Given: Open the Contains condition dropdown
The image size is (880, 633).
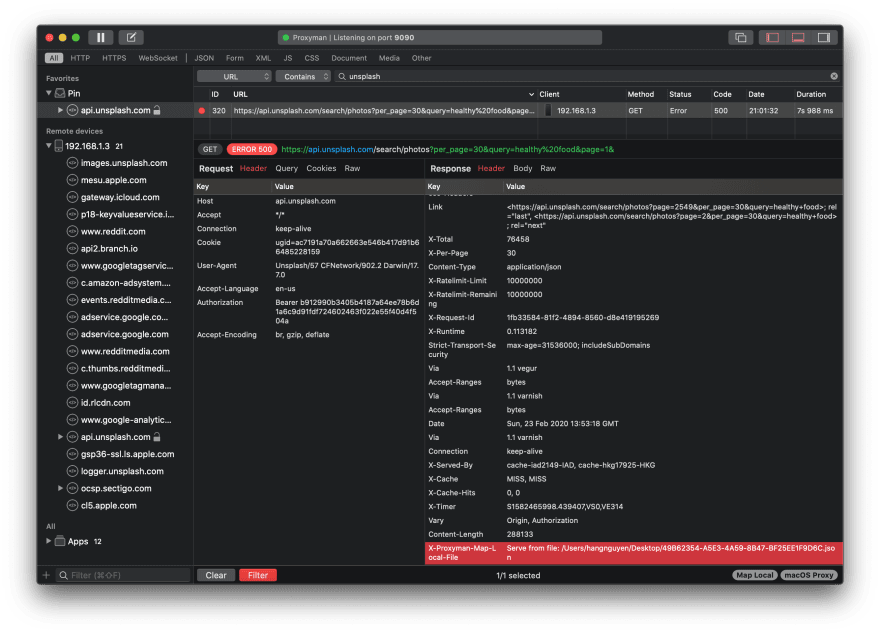Looking at the screenshot, I should [x=303, y=76].
